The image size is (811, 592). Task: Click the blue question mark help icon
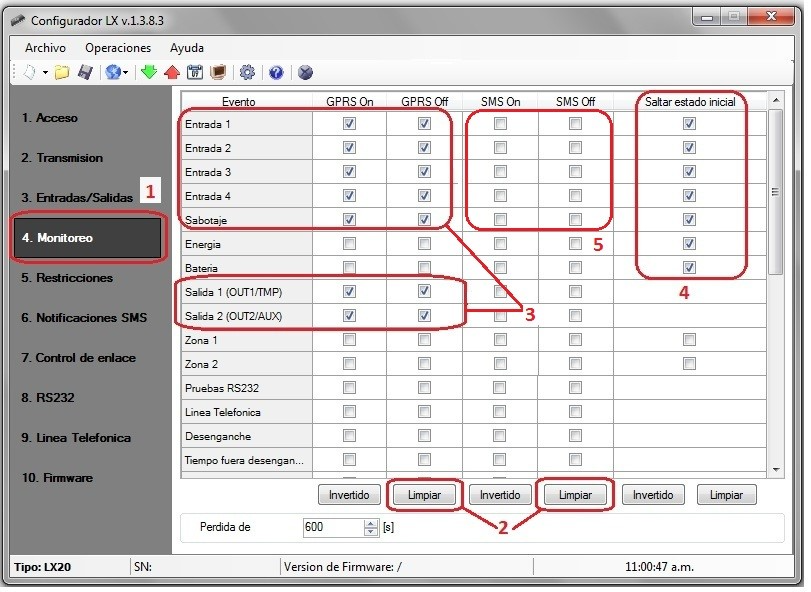[277, 73]
